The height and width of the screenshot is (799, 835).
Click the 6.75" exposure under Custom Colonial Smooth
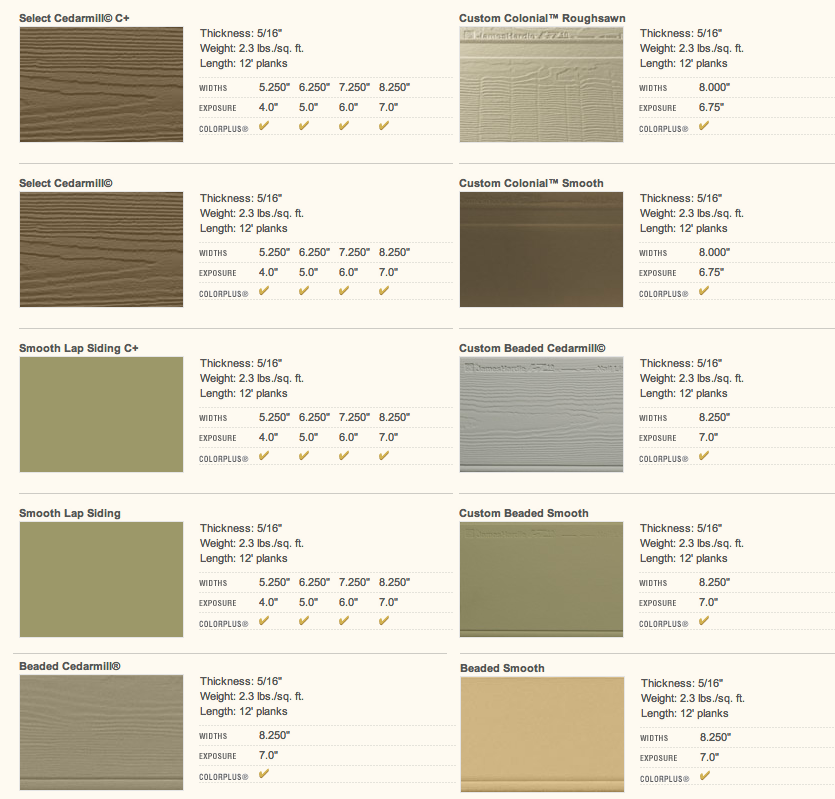[711, 272]
